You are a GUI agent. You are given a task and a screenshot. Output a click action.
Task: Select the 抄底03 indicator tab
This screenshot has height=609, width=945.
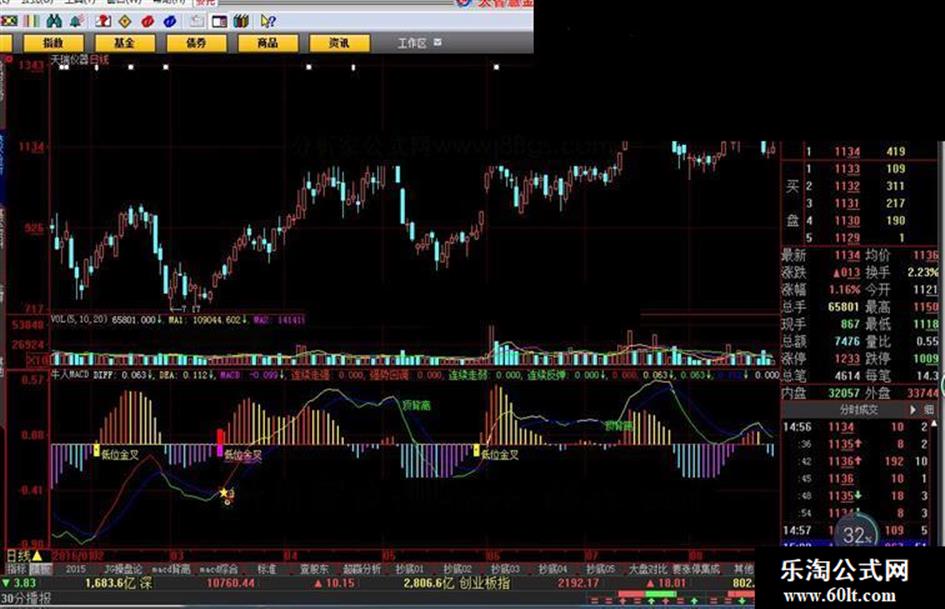click(505, 569)
